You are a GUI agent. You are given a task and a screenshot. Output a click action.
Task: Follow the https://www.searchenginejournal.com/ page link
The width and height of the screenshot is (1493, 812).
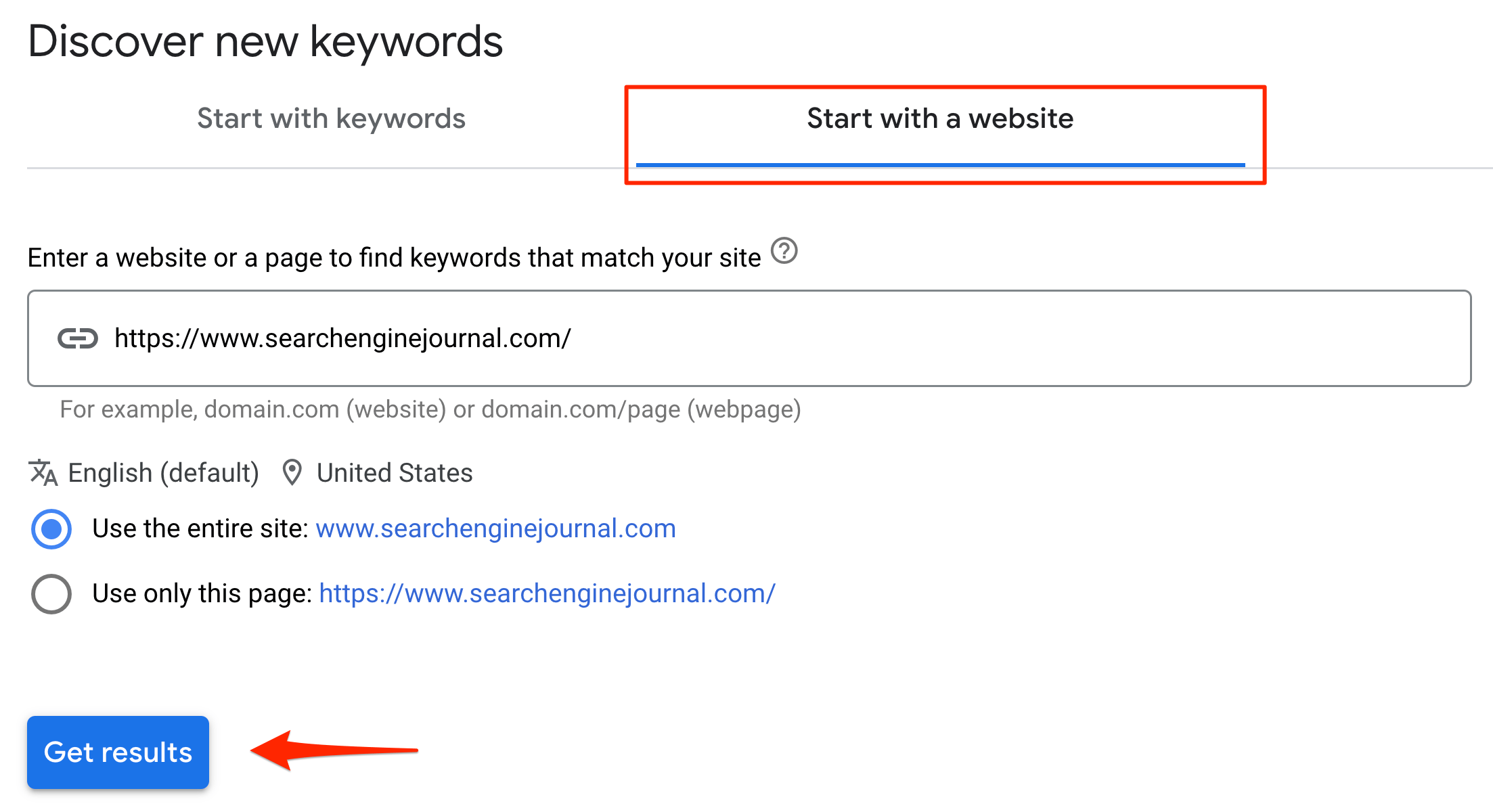click(547, 594)
